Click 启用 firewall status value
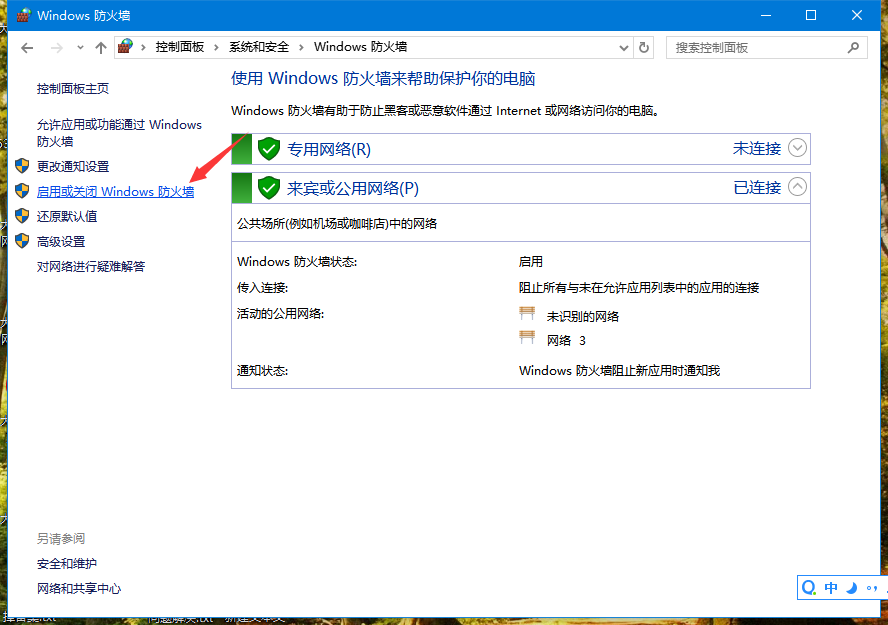This screenshot has height=625, width=888. click(x=531, y=262)
